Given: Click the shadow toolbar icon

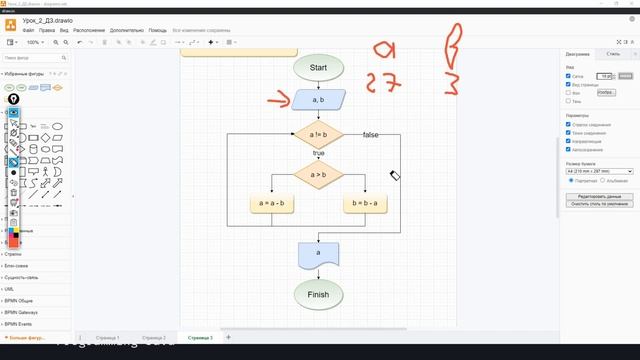Looking at the screenshot, I should click(x=163, y=42).
